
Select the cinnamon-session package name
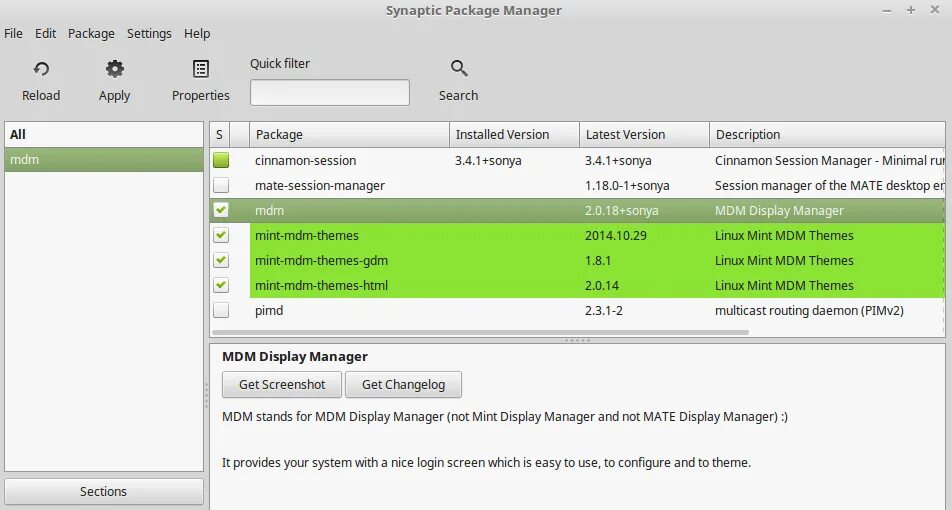pyautogui.click(x=305, y=160)
